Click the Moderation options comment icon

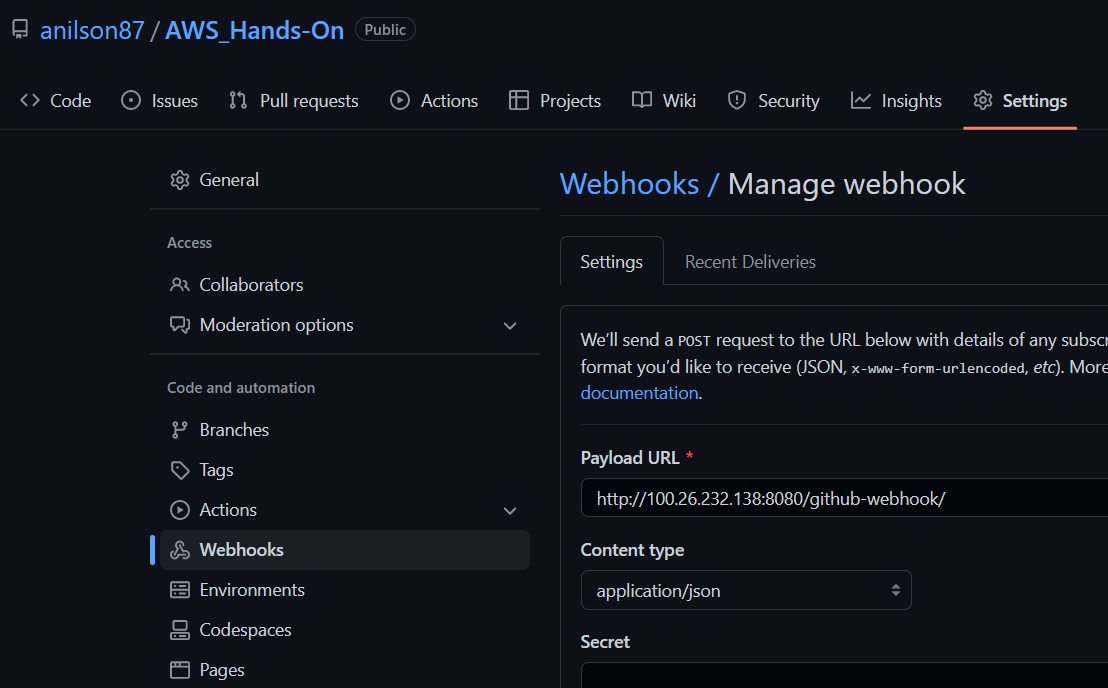coord(180,325)
